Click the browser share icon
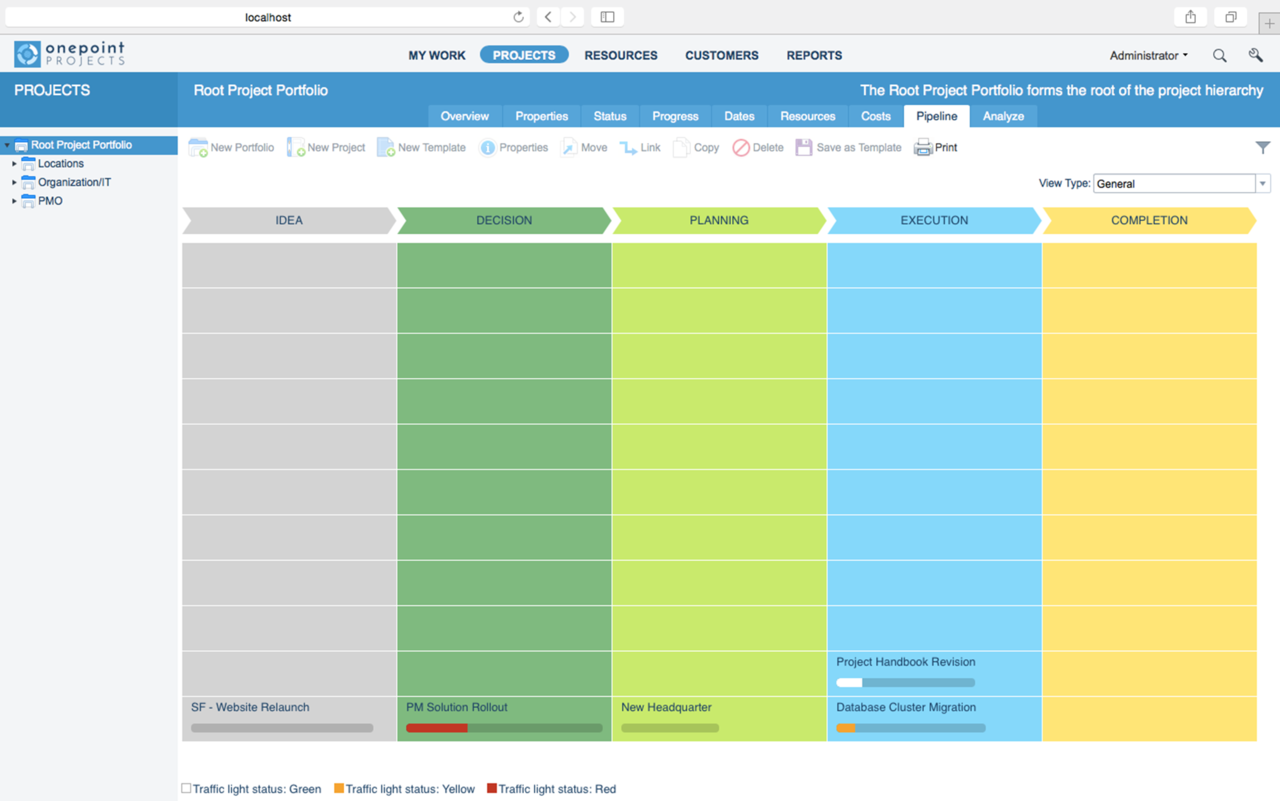 1190,17
